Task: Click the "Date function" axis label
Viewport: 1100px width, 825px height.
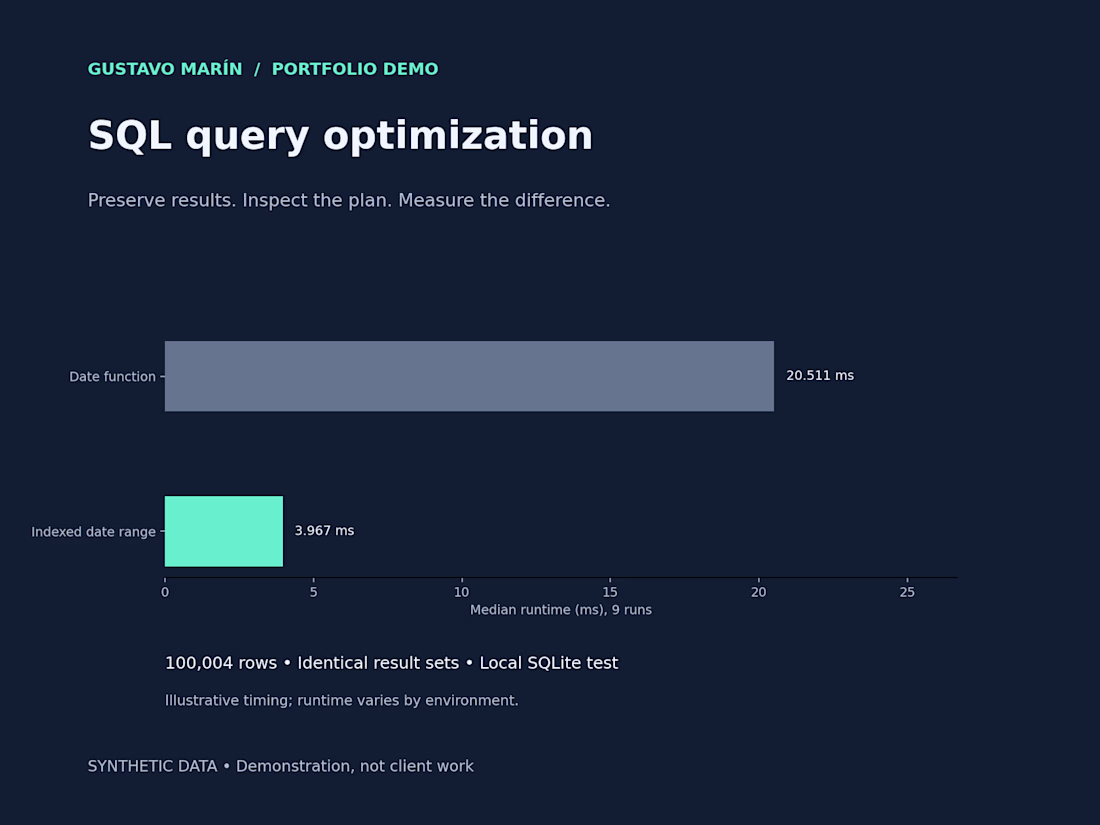Action: click(x=112, y=377)
